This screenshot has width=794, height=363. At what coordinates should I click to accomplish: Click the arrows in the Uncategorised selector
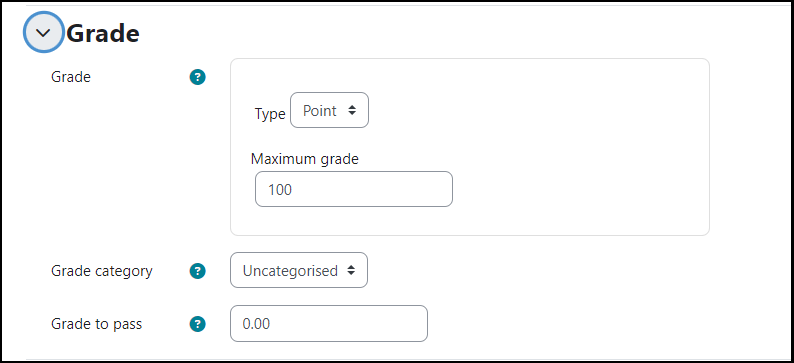[x=351, y=271]
